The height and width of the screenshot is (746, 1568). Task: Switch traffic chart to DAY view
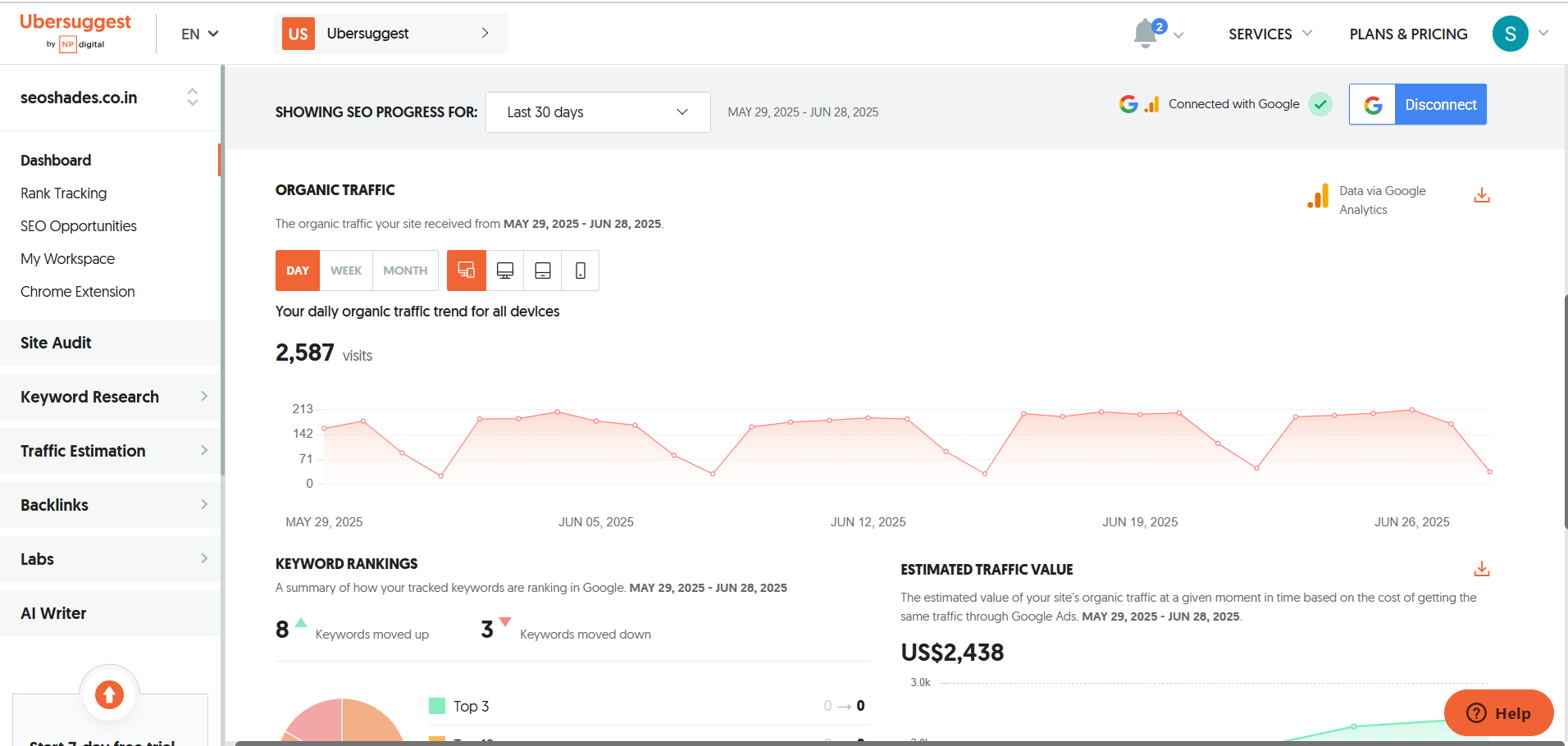click(298, 271)
